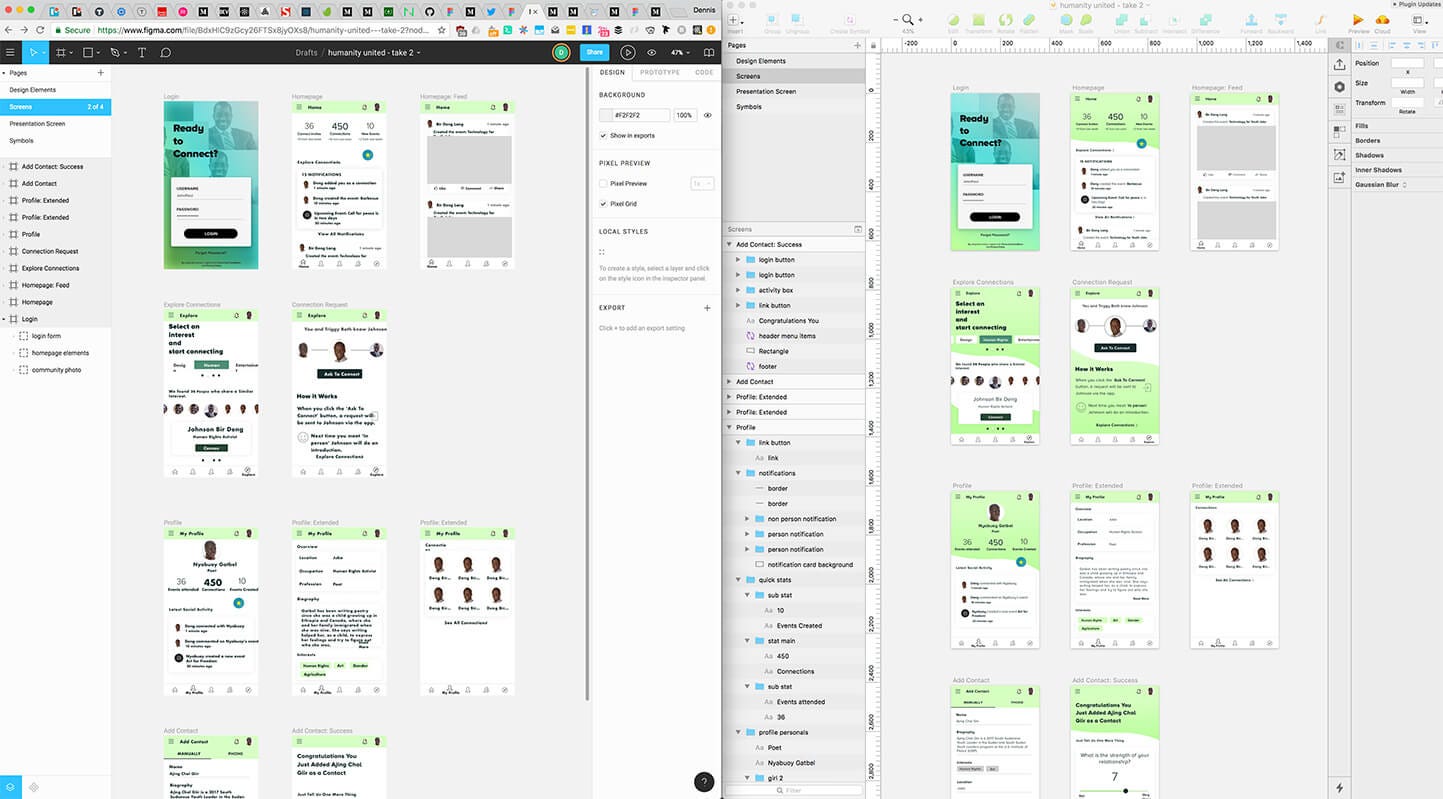Enable the Pixel Preview checkbox
Screen dimensions: 1443x799
pyautogui.click(x=603, y=183)
